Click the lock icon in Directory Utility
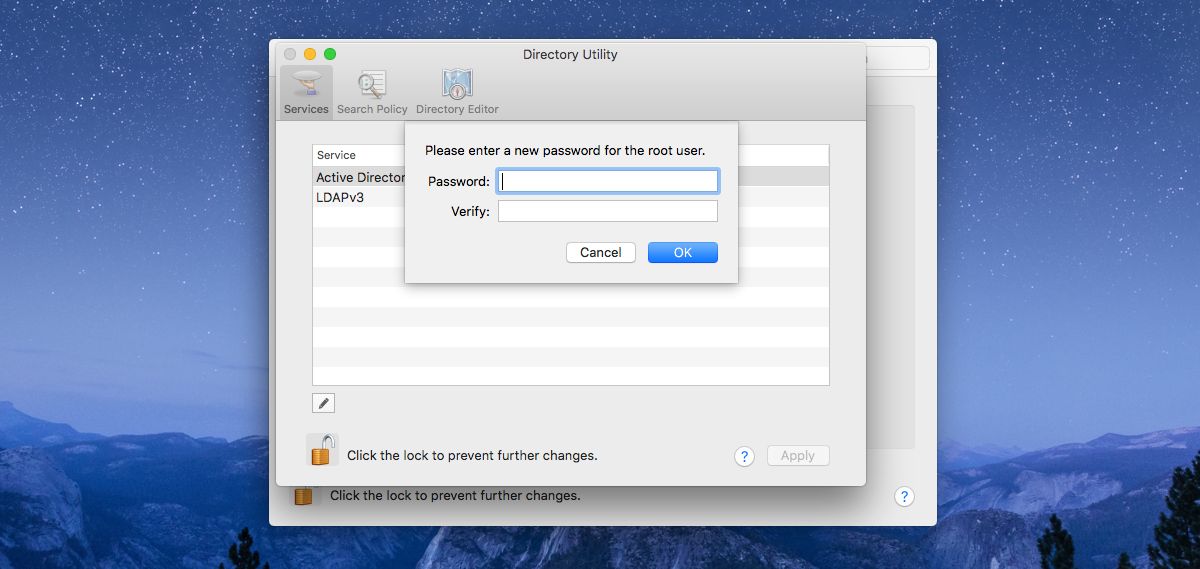The image size is (1200, 569). 322,450
